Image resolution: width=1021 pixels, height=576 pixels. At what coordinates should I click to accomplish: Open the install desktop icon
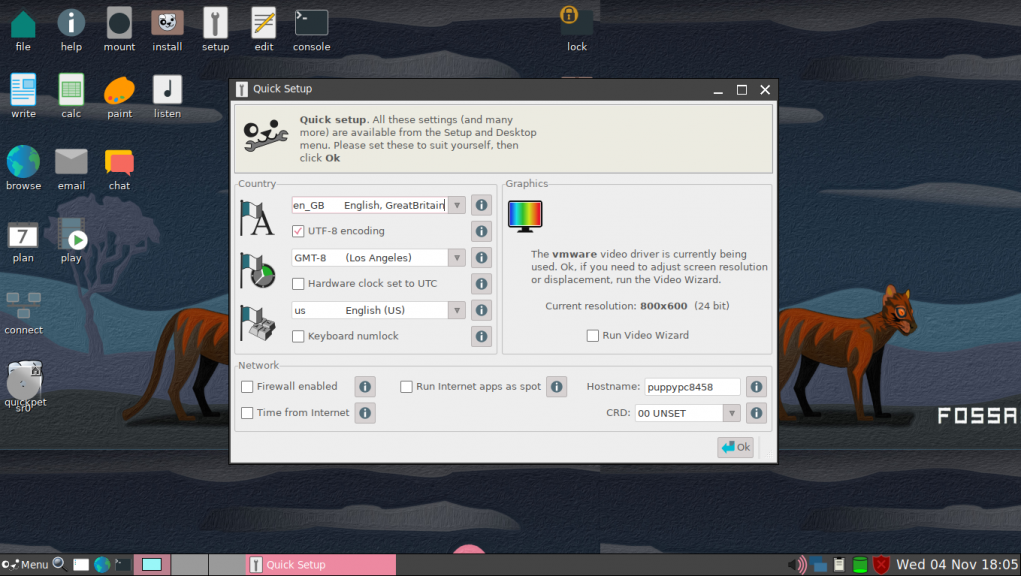pyautogui.click(x=167, y=29)
